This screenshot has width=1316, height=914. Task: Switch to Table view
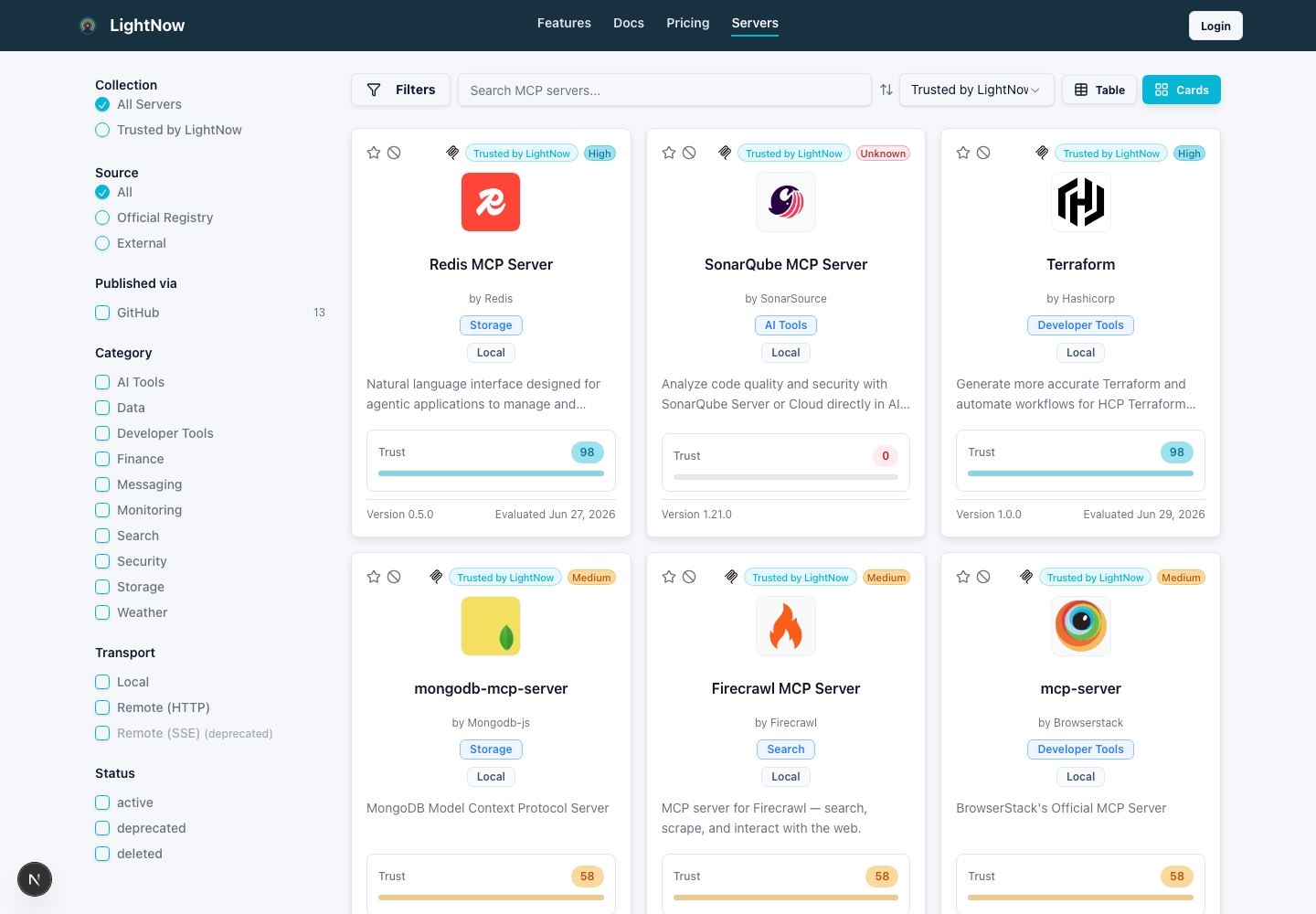pyautogui.click(x=1099, y=90)
